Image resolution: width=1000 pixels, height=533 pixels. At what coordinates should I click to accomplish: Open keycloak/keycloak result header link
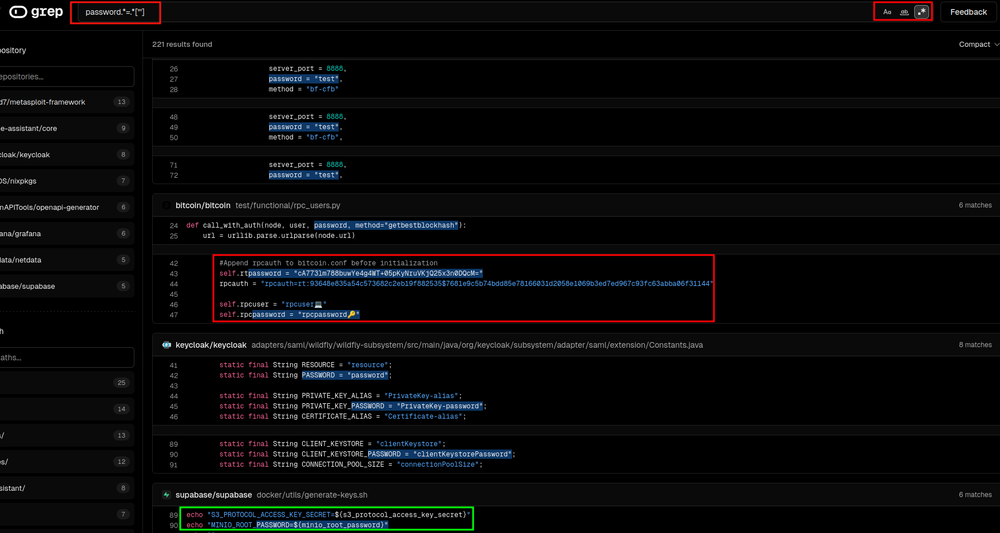(x=210, y=345)
